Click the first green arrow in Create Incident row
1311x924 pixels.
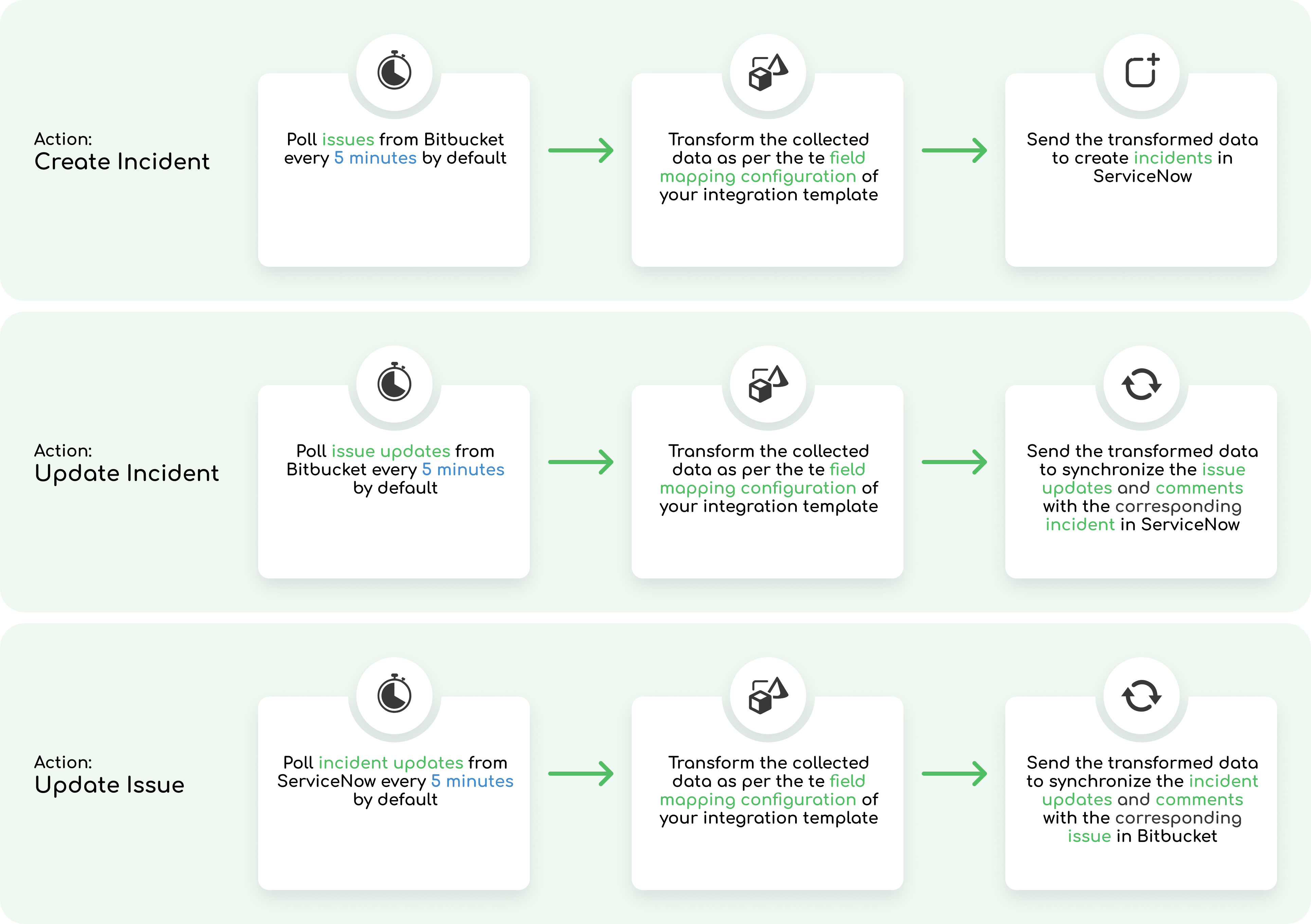coord(581,151)
